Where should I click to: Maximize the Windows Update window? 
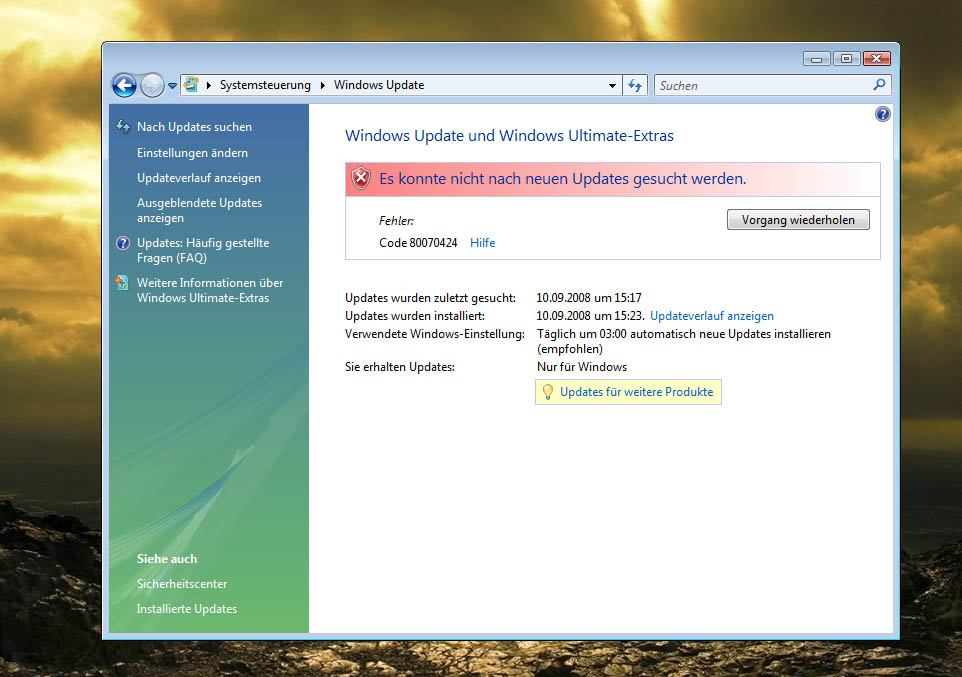847,58
